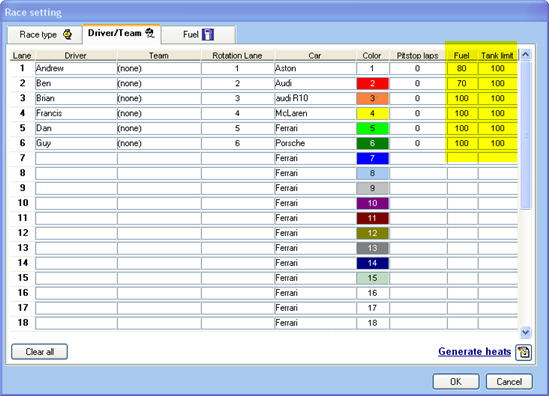Select the yellow color swatch 4
The width and height of the screenshot is (549, 396).
[x=373, y=113]
